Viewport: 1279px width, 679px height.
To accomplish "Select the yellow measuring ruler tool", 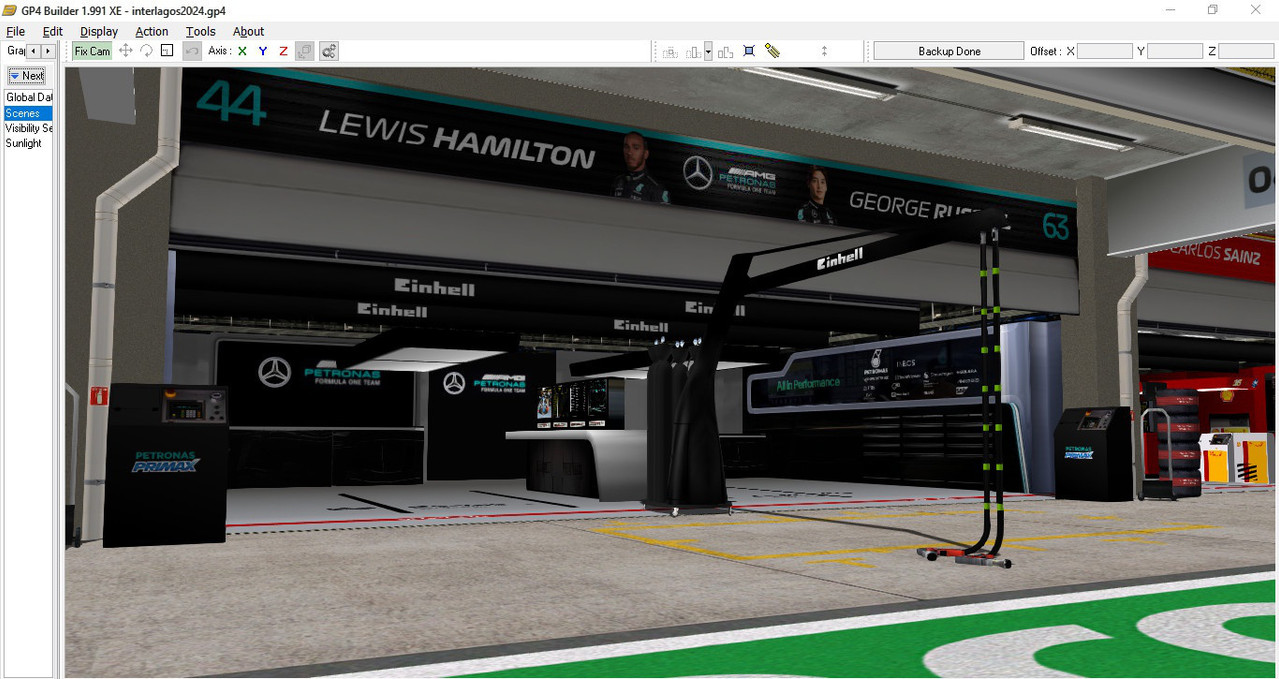I will tap(772, 51).
